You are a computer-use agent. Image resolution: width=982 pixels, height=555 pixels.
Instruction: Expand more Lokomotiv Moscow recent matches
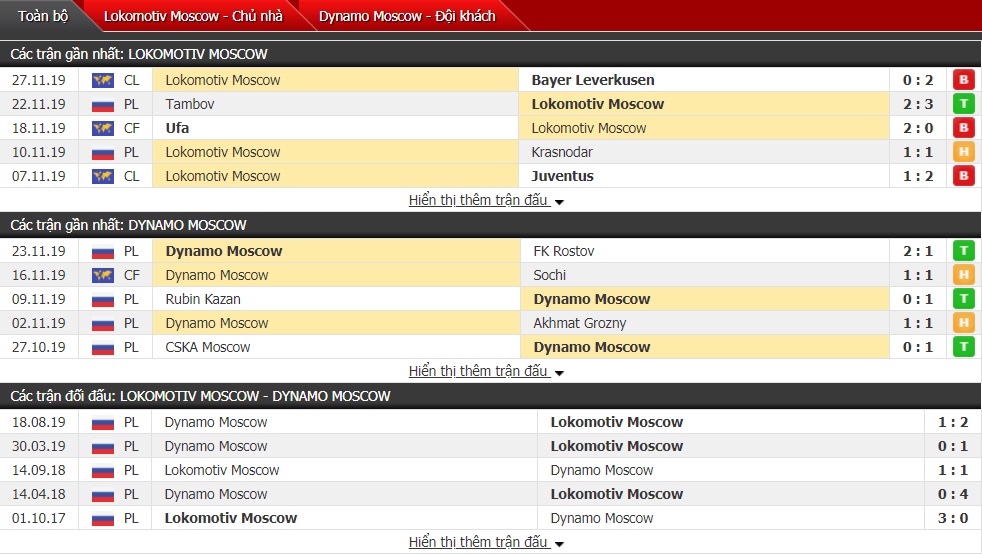tap(485, 200)
